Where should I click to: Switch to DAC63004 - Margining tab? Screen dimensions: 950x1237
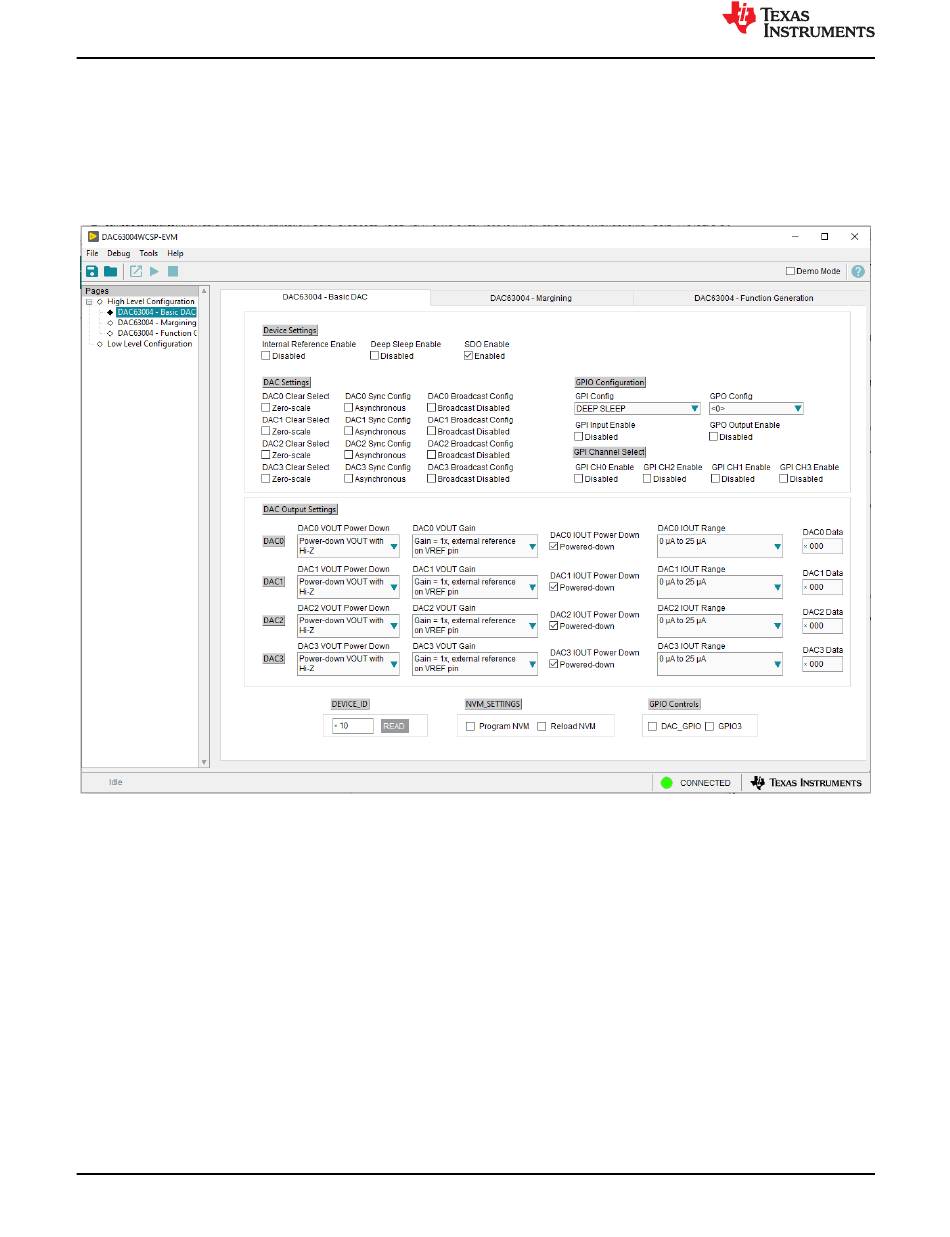coord(531,298)
